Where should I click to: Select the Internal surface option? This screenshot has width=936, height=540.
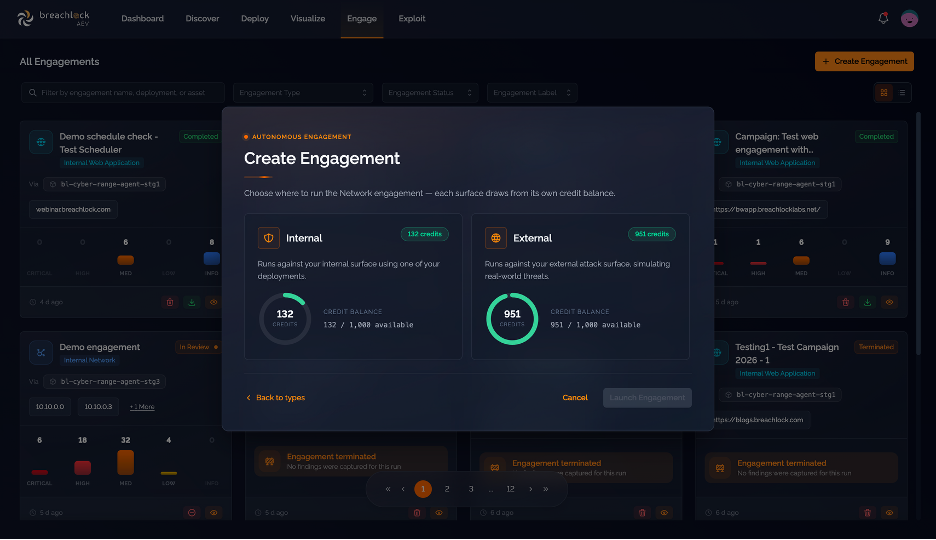(353, 286)
